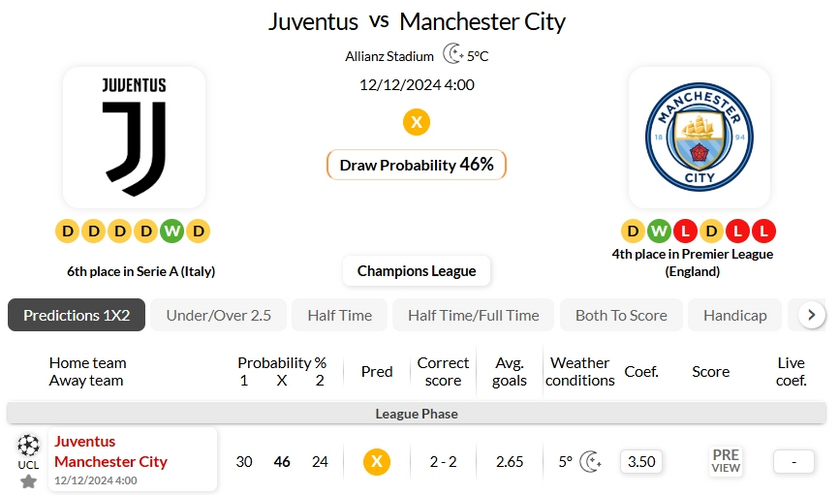840x495 pixels.
Task: Click the UCL ball icon in match row
Action: pos(28,445)
